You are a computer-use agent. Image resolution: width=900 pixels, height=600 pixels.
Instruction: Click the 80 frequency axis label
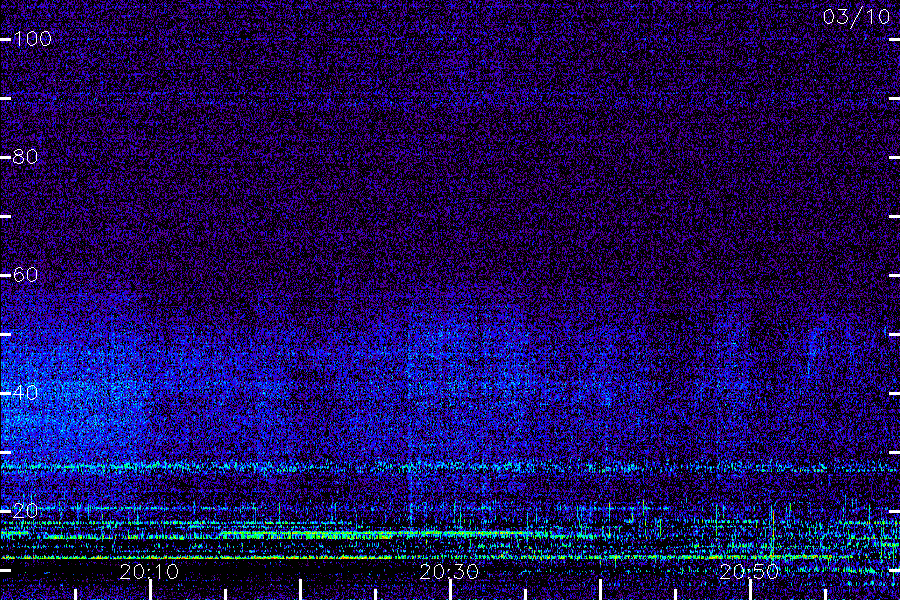(x=25, y=157)
